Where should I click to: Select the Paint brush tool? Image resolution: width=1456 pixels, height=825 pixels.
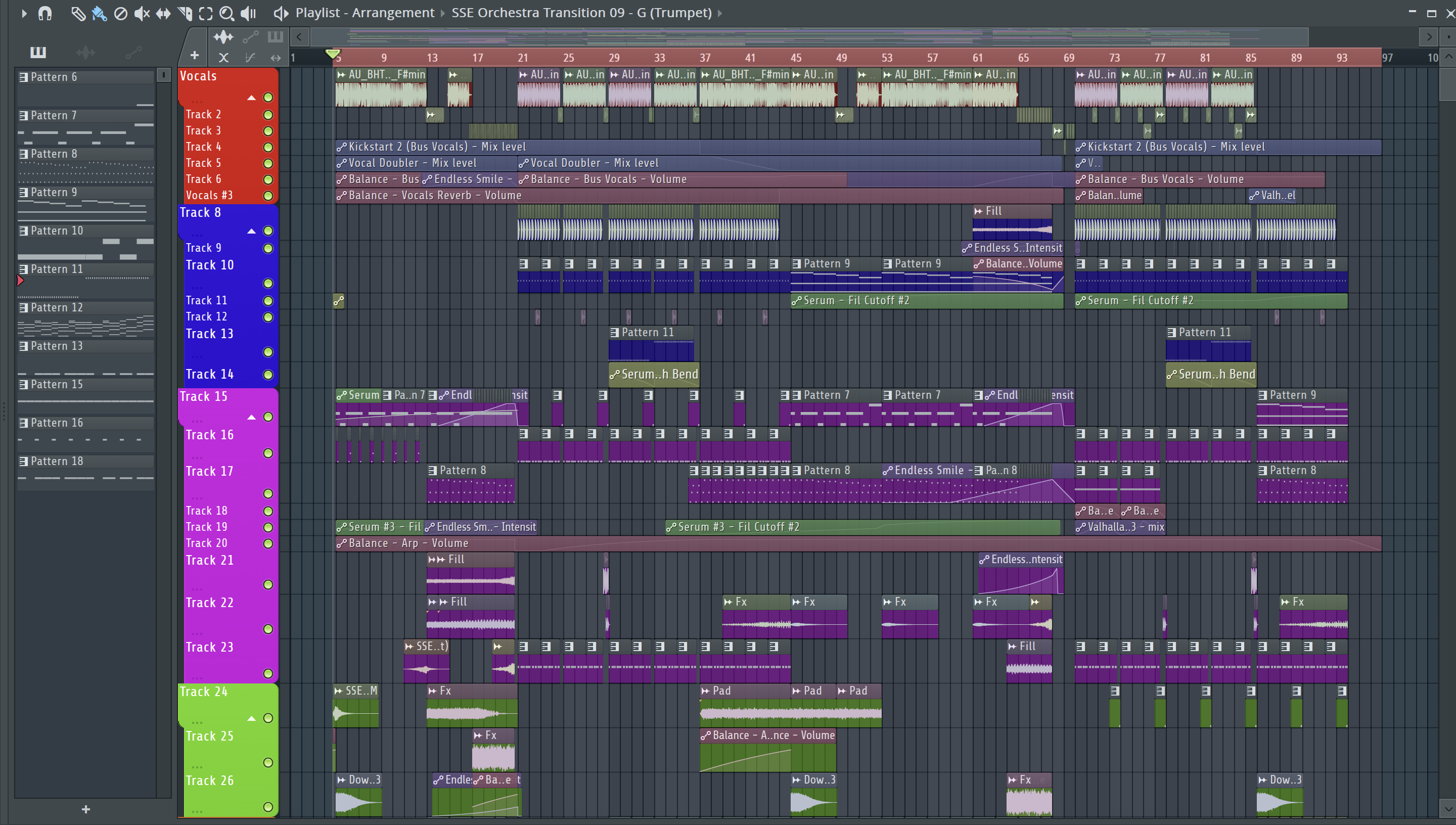pos(100,13)
